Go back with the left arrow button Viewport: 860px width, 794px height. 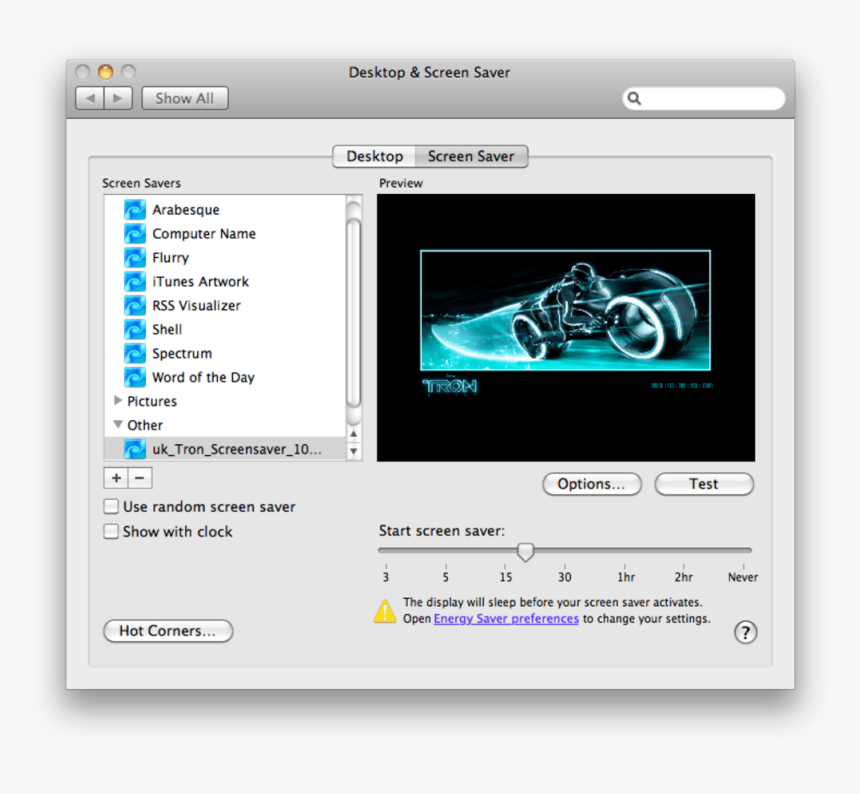[89, 98]
